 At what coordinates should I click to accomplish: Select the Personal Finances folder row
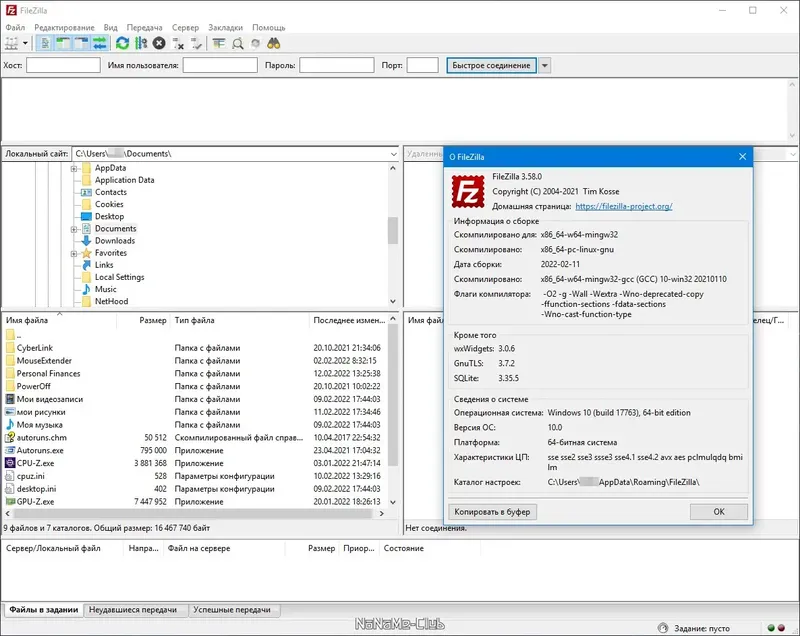click(194, 373)
